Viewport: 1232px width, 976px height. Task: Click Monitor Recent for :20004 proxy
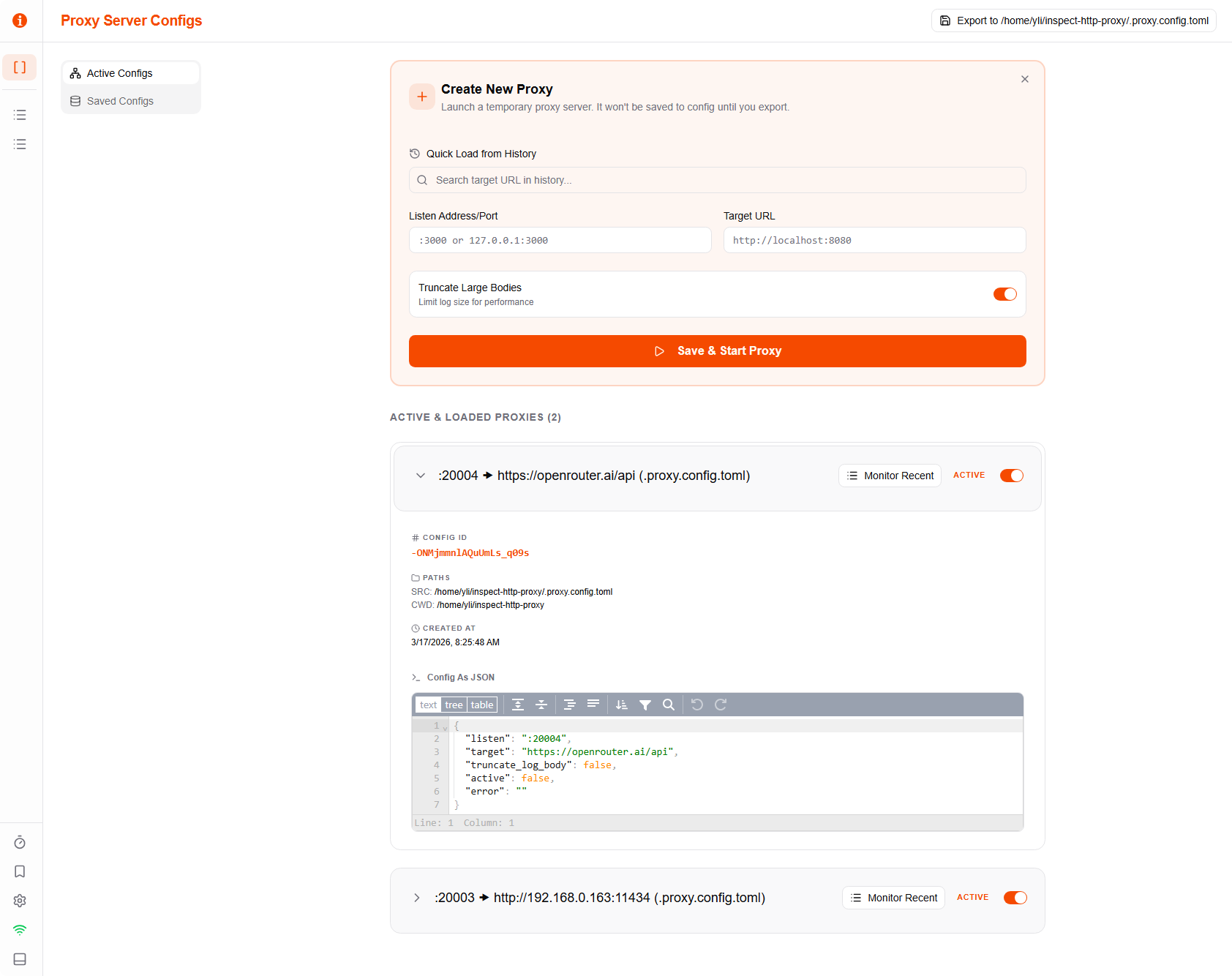coord(890,476)
